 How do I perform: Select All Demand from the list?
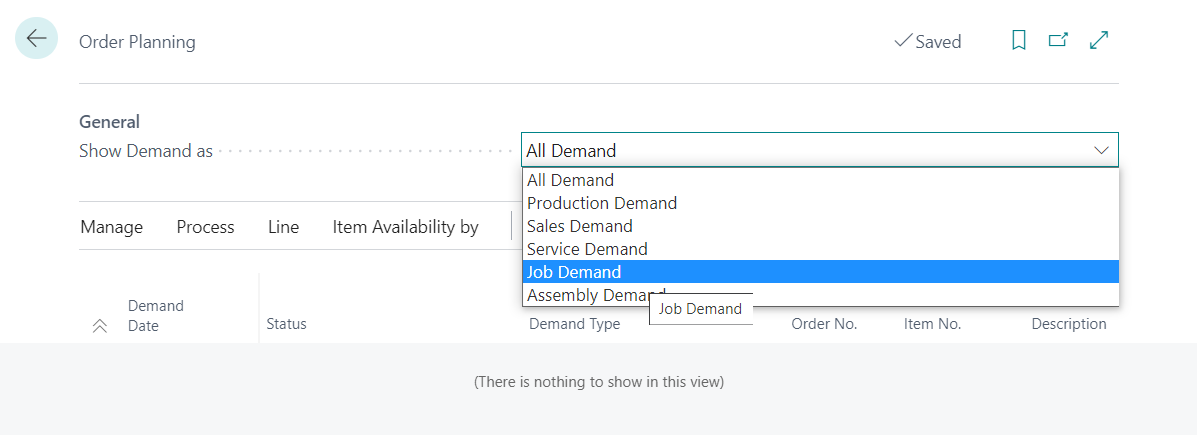coord(570,180)
